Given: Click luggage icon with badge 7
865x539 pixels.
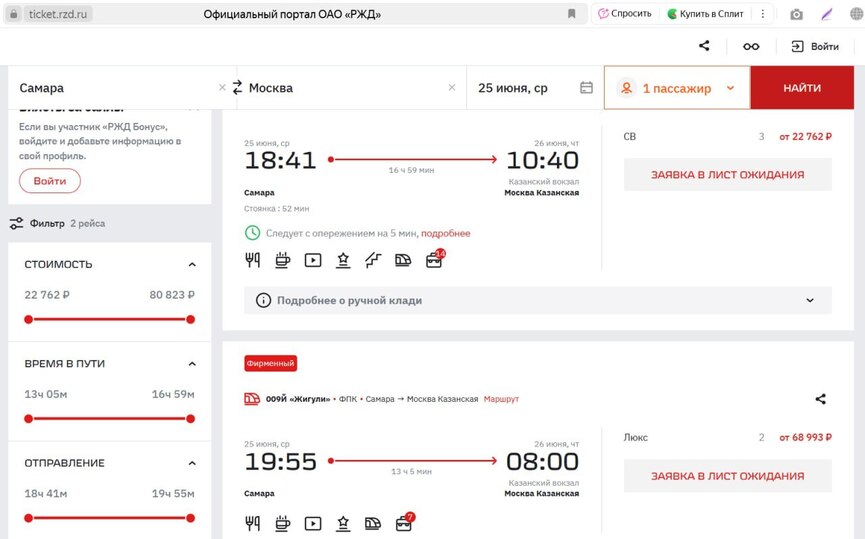Looking at the screenshot, I should click(404, 522).
